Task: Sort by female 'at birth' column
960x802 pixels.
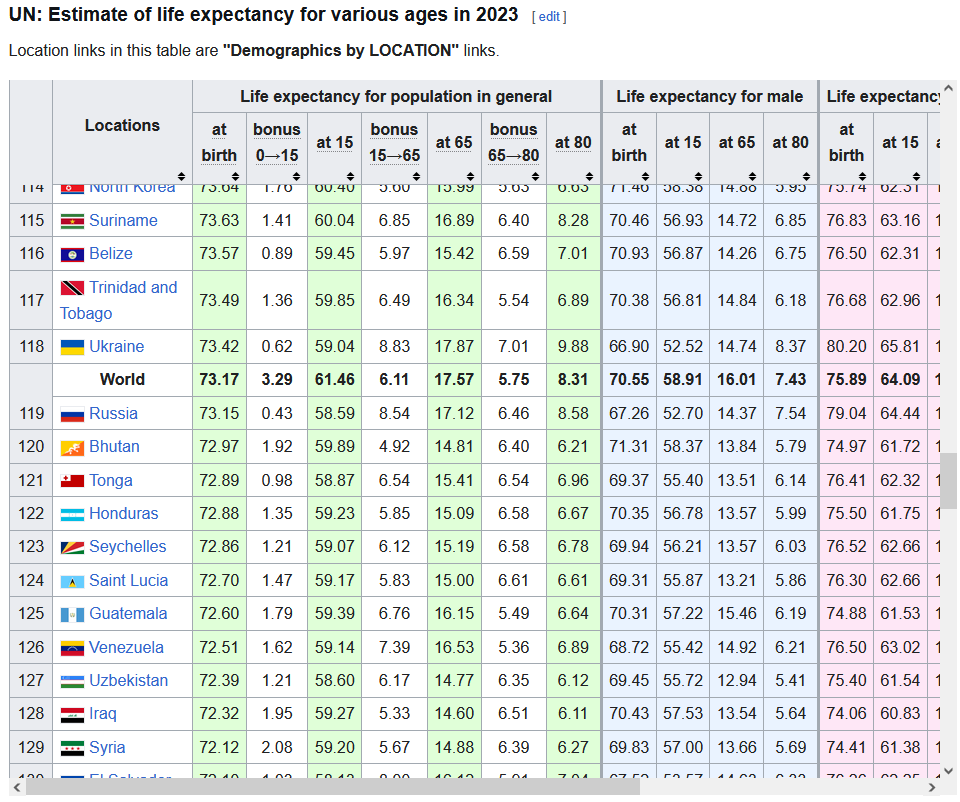Action: tap(863, 177)
